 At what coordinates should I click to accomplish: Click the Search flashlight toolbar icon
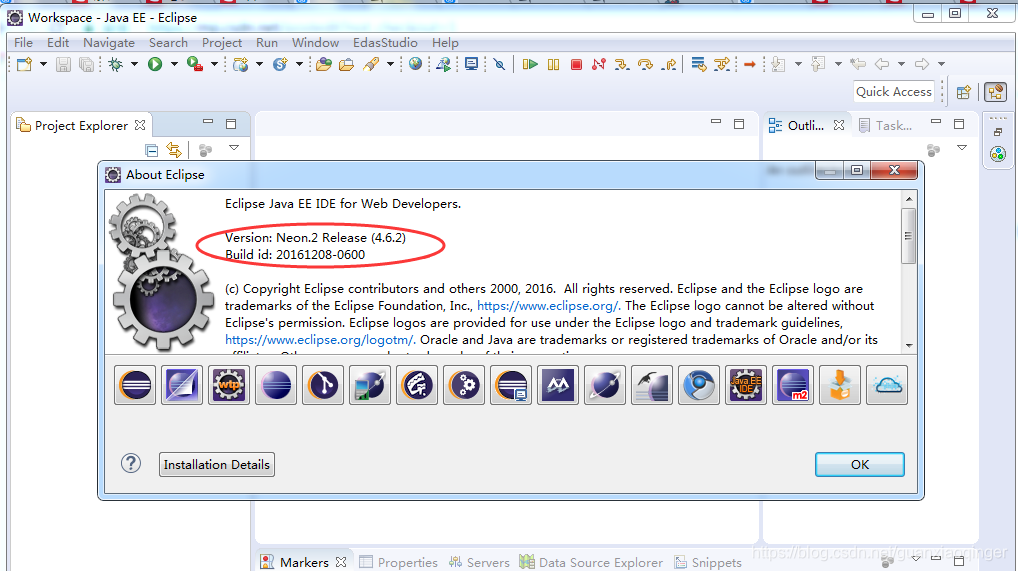pos(371,64)
